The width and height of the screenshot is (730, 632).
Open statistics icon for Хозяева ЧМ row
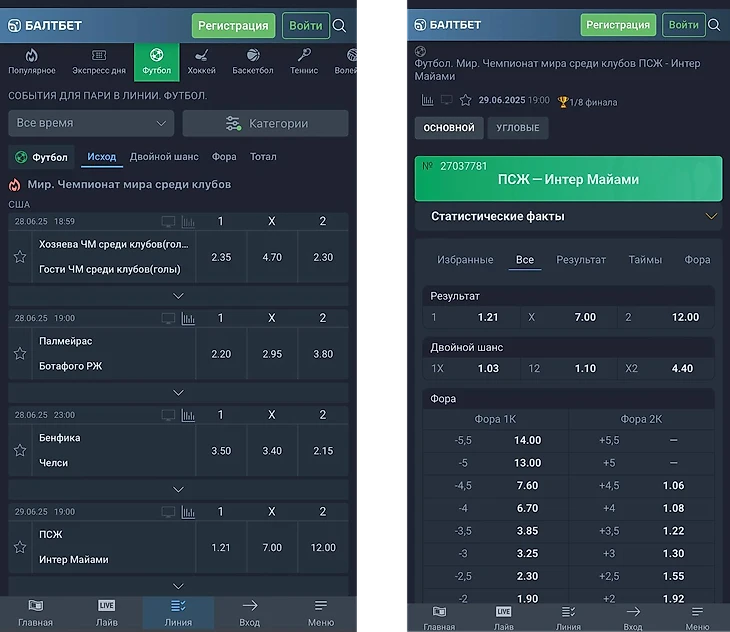[188, 222]
